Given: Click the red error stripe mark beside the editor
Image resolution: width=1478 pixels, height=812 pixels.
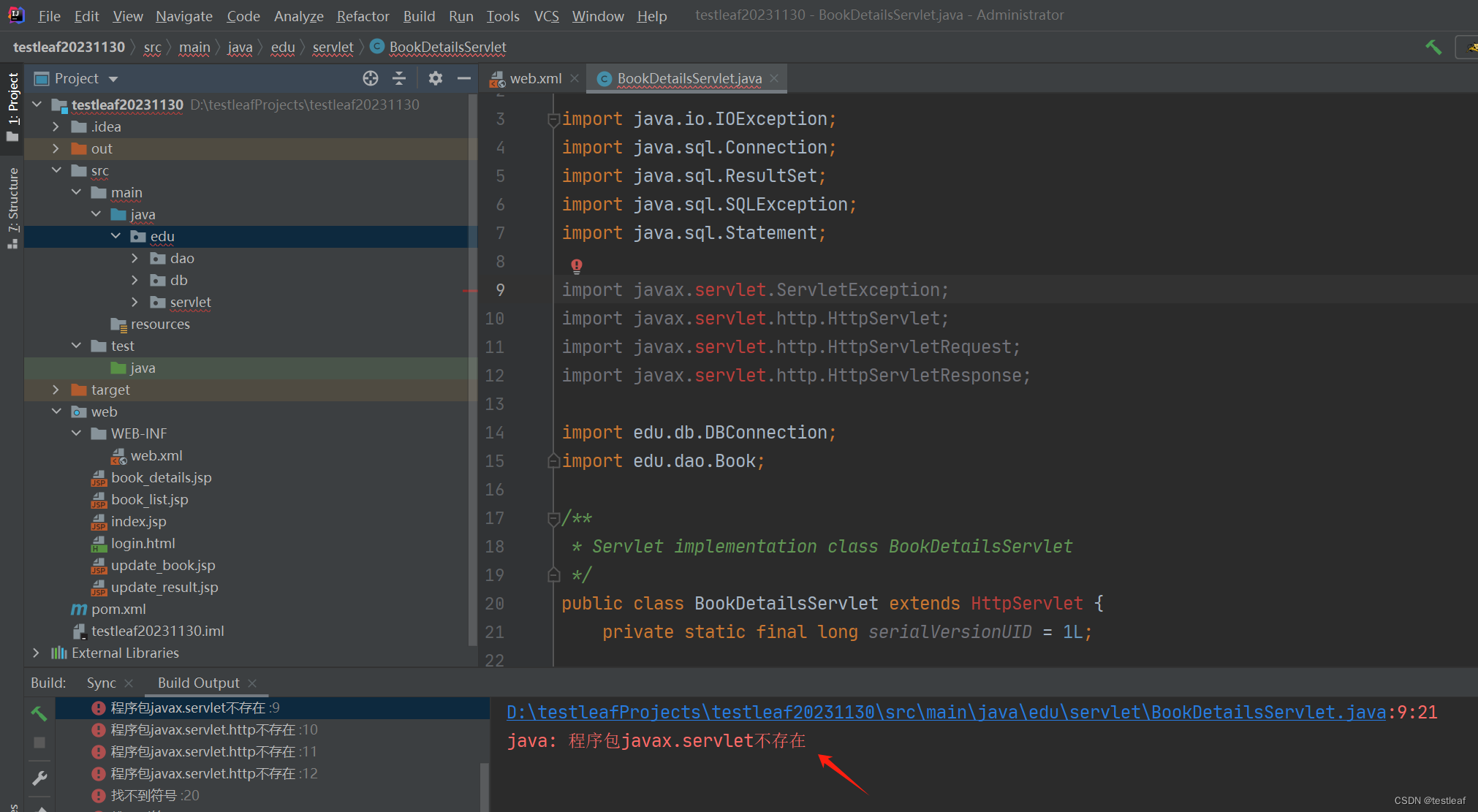Looking at the screenshot, I should pos(469,291).
